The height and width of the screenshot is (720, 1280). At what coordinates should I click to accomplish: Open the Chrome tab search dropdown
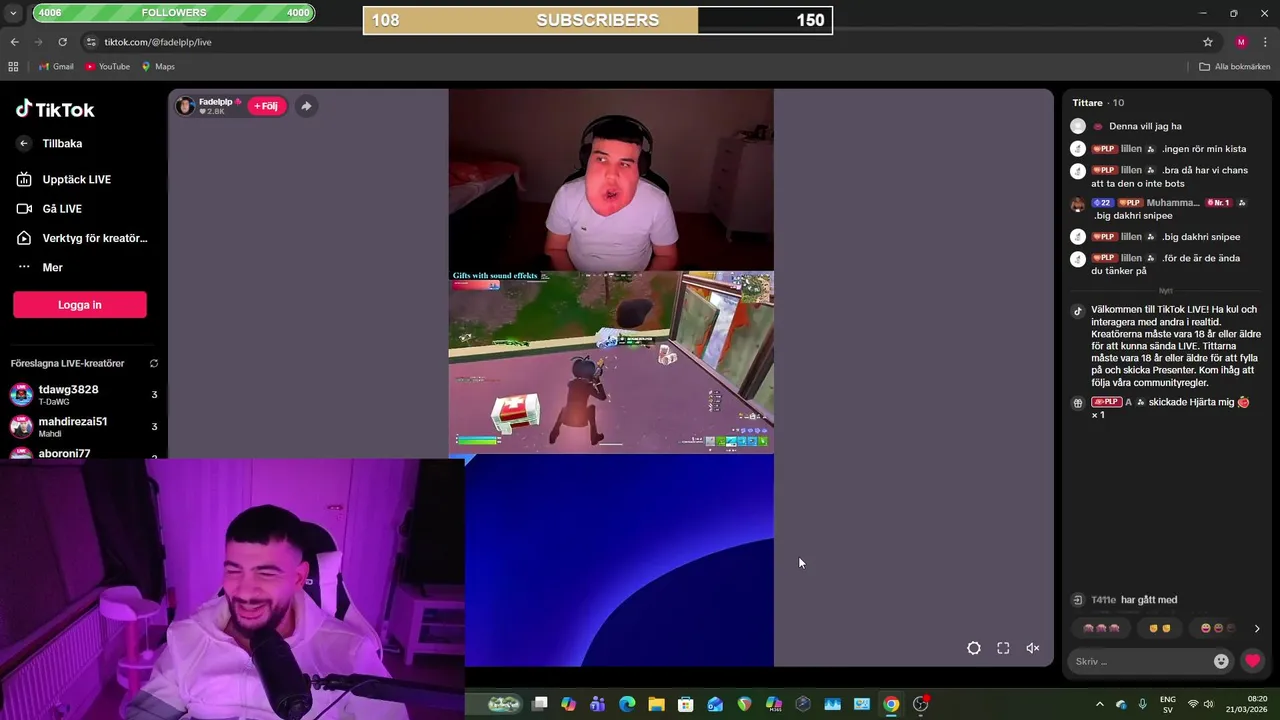[x=13, y=13]
